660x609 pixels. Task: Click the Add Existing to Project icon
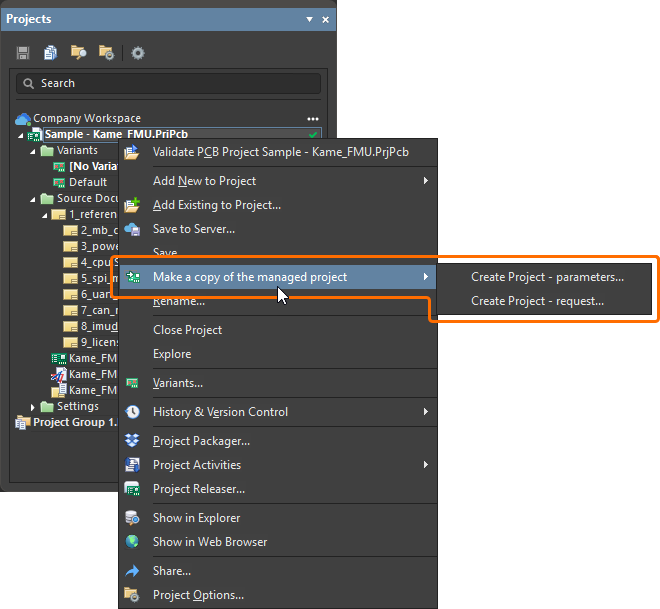pyautogui.click(x=132, y=205)
